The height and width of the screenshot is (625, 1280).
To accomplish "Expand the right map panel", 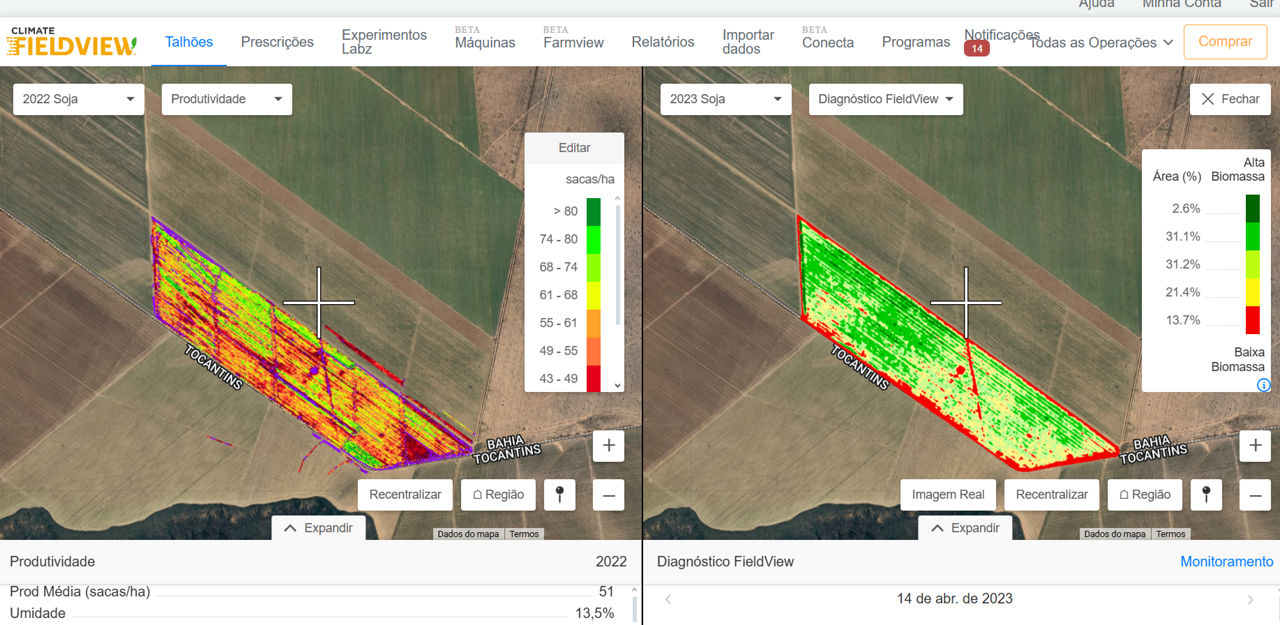I will pyautogui.click(x=966, y=528).
